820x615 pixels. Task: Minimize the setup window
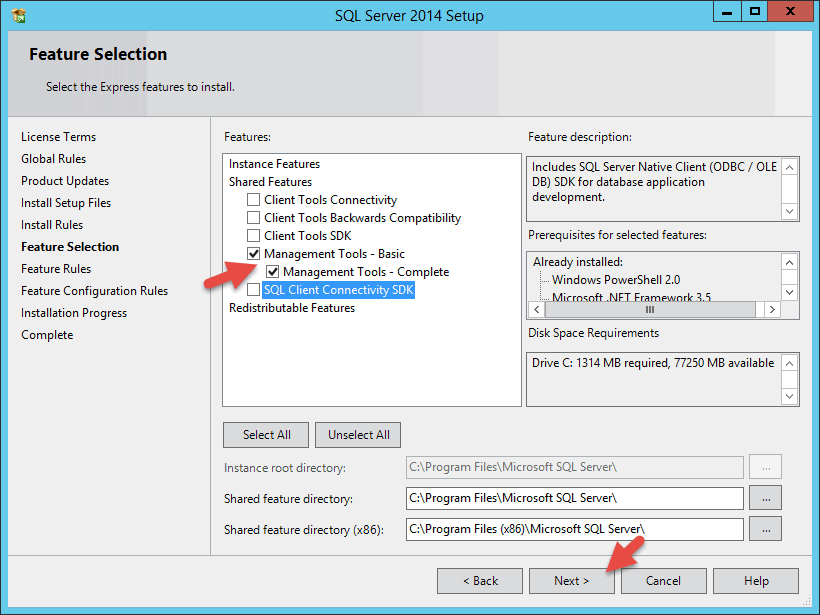(x=727, y=12)
